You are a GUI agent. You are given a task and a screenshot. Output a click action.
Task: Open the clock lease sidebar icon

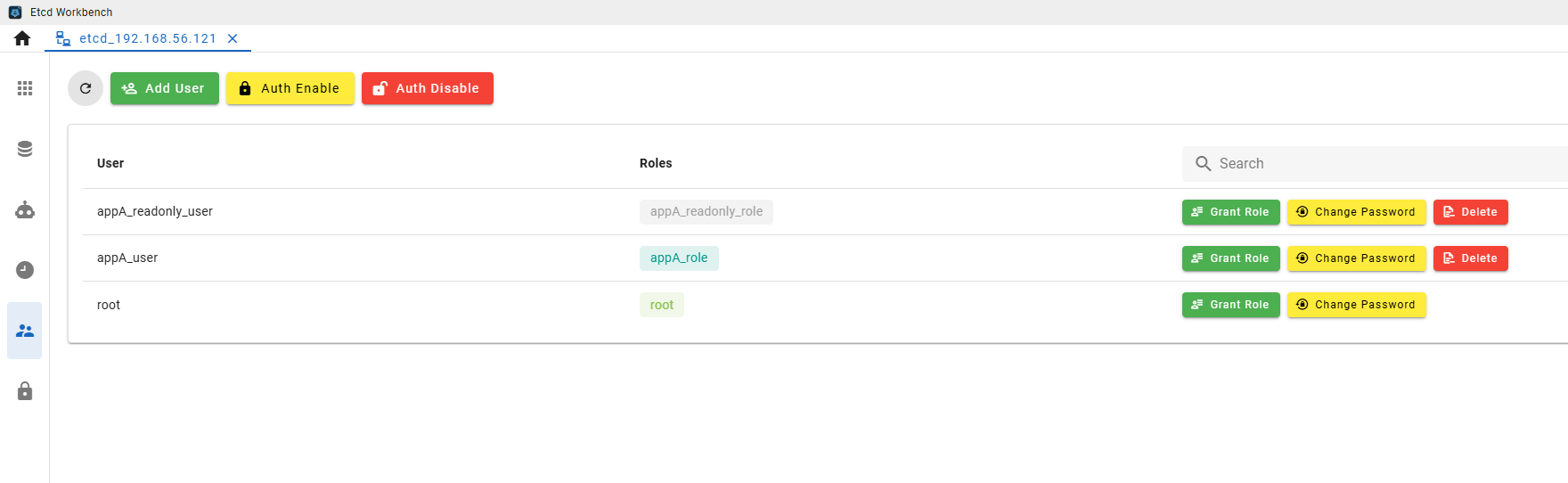25,270
